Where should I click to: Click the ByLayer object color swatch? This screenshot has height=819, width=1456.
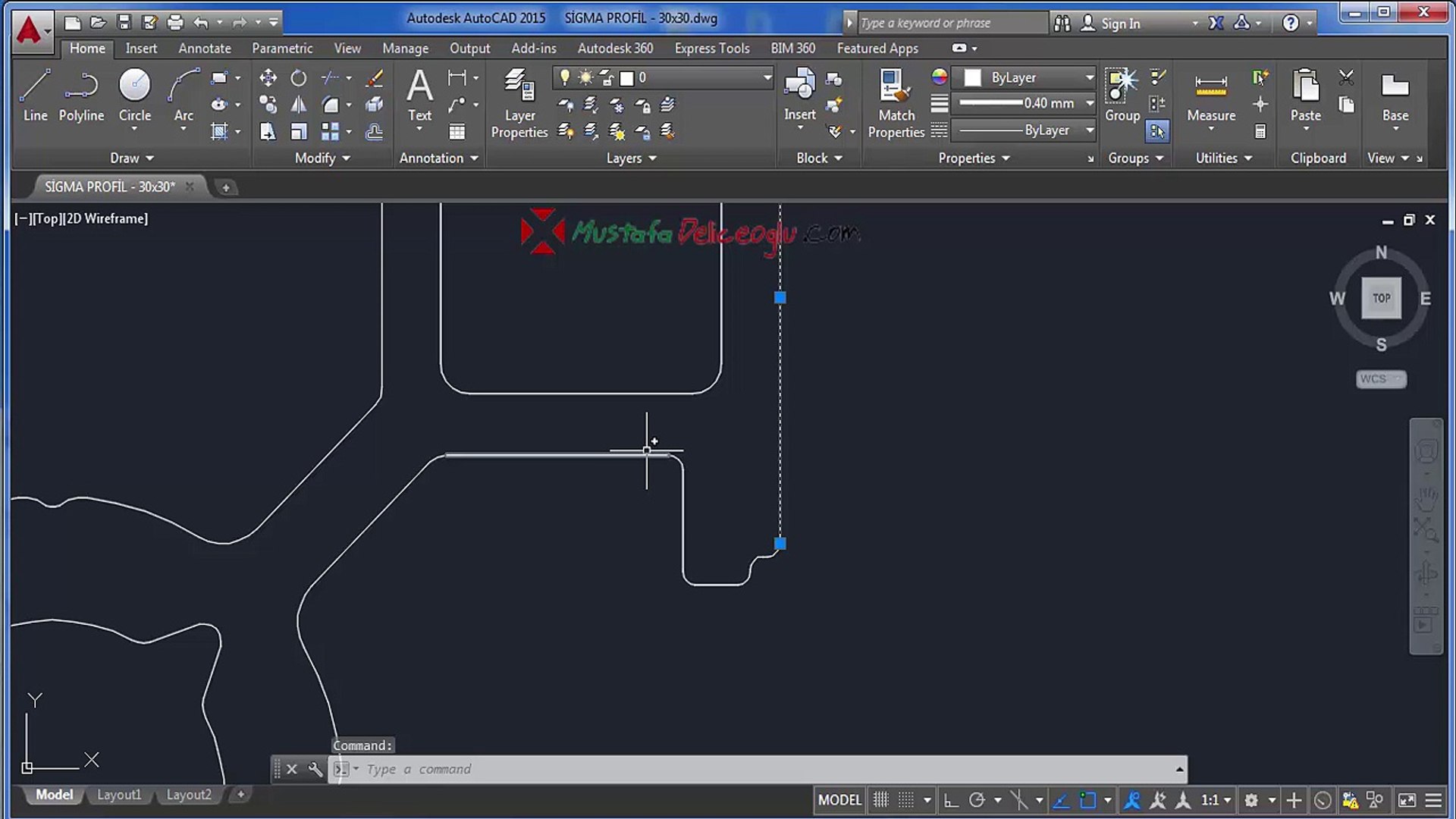tap(973, 77)
